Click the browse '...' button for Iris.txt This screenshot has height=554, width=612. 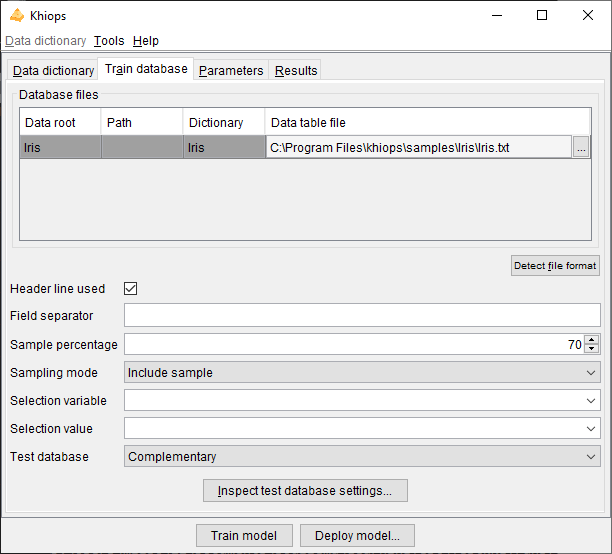click(x=581, y=148)
